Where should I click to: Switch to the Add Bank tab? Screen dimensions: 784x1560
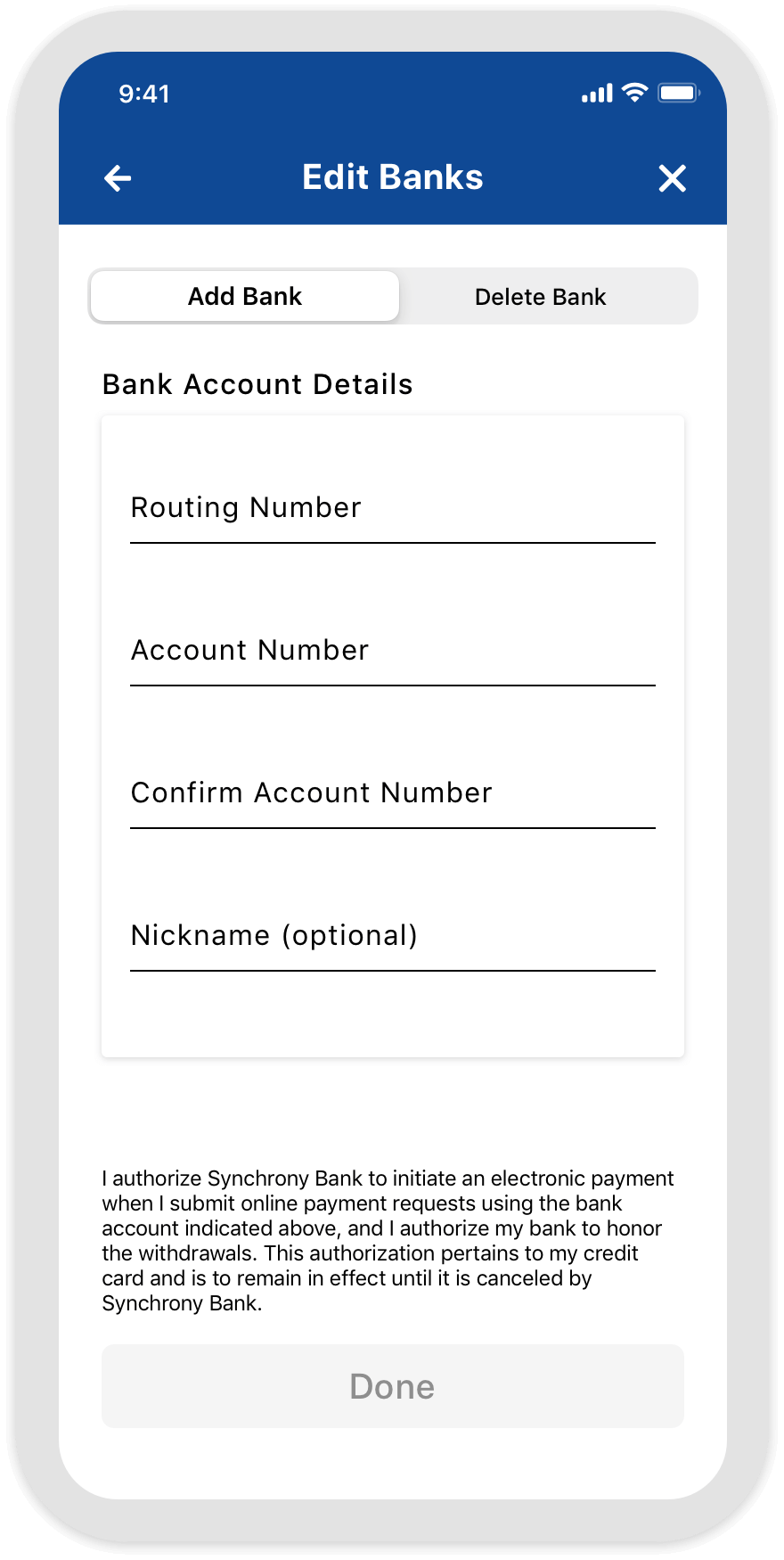point(245,296)
